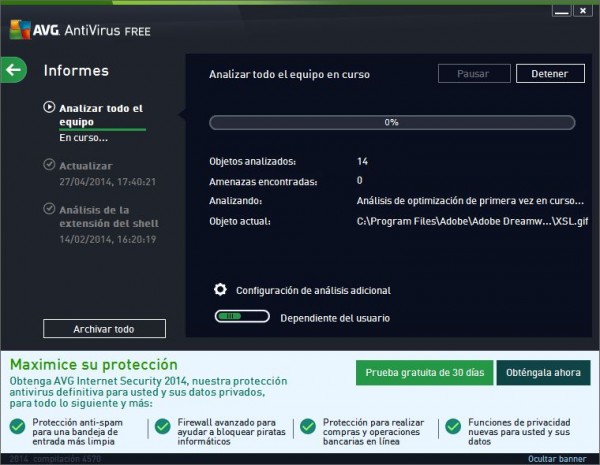This screenshot has height=465, width=600.
Task: Start the Prueba gratuita de 30 días
Action: click(x=424, y=372)
